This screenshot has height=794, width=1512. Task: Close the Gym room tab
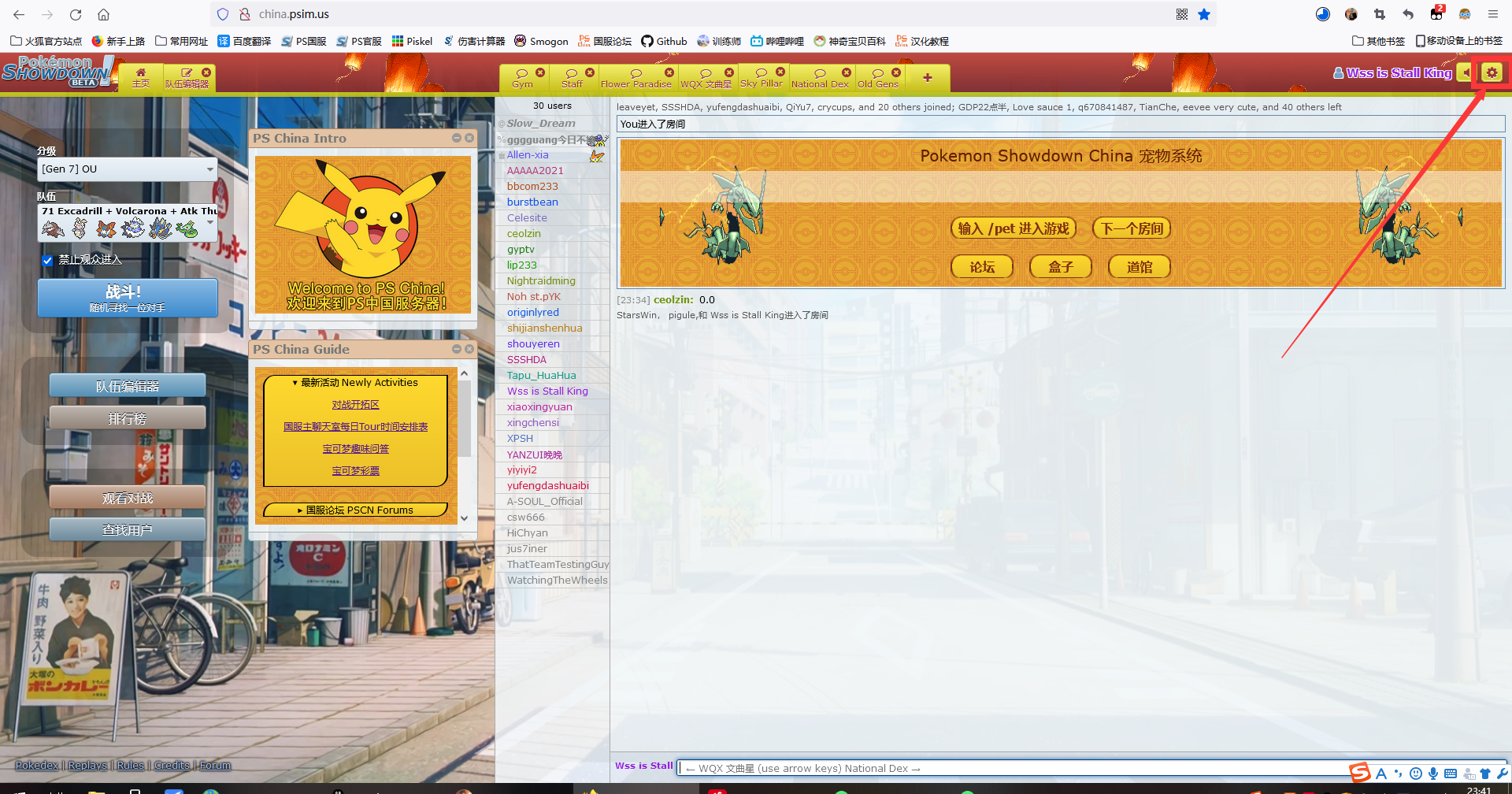[540, 72]
